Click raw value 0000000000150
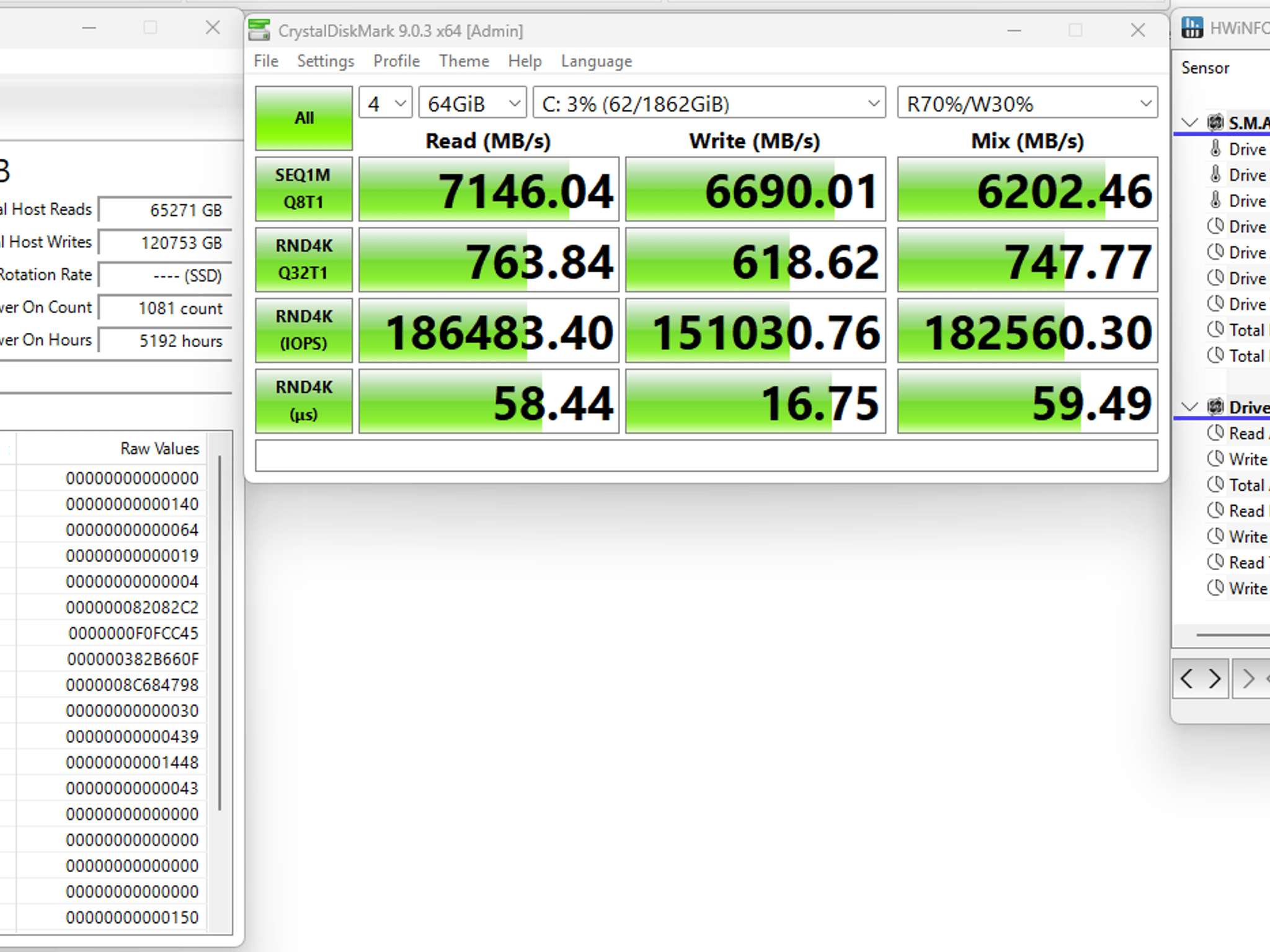The height and width of the screenshot is (952, 1270). (132, 917)
